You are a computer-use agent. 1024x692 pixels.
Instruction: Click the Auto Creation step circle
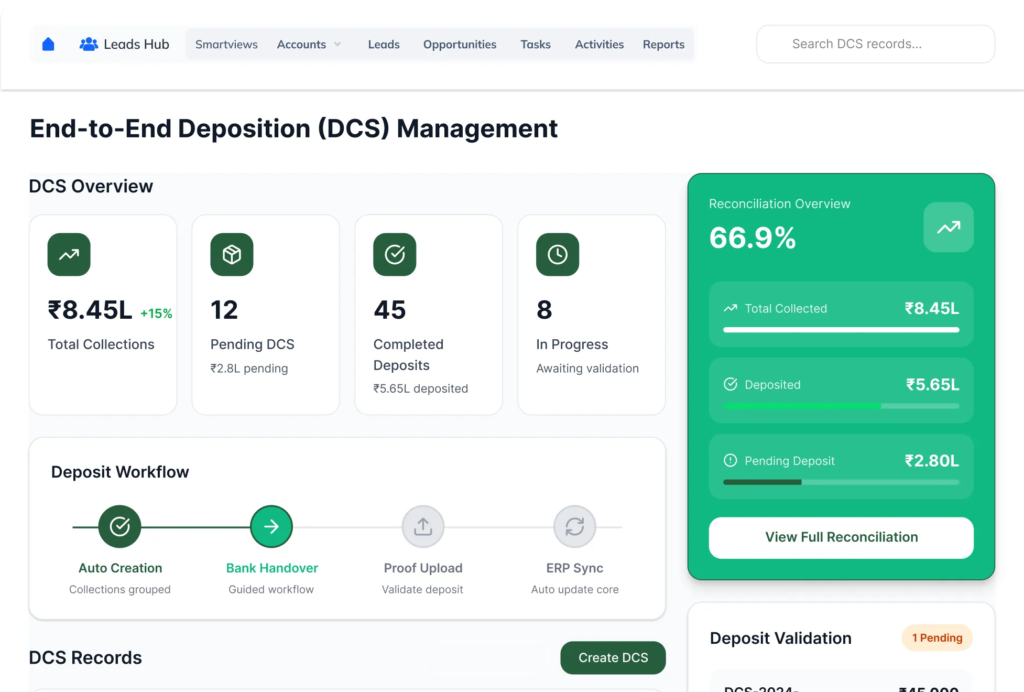tap(120, 526)
